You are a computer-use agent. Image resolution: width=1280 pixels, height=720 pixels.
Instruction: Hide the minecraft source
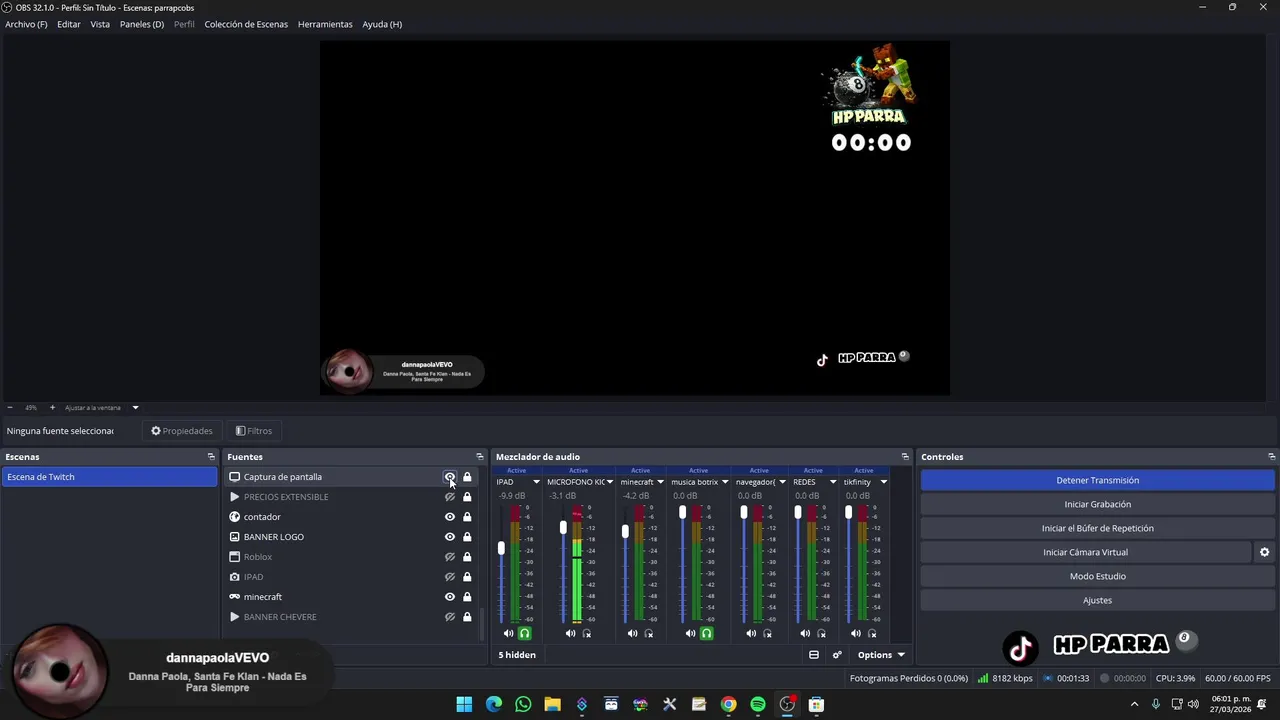pyautogui.click(x=450, y=597)
